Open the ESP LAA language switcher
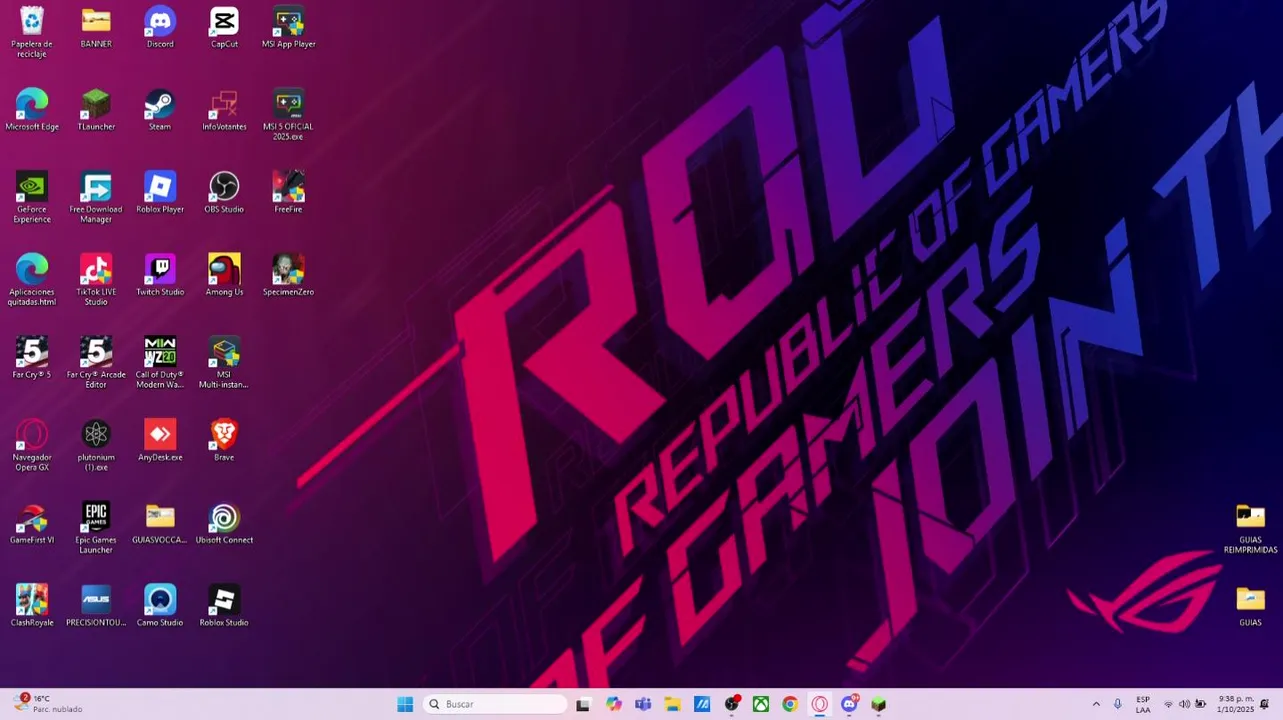Screen dimensions: 1283x720 coord(1143,704)
